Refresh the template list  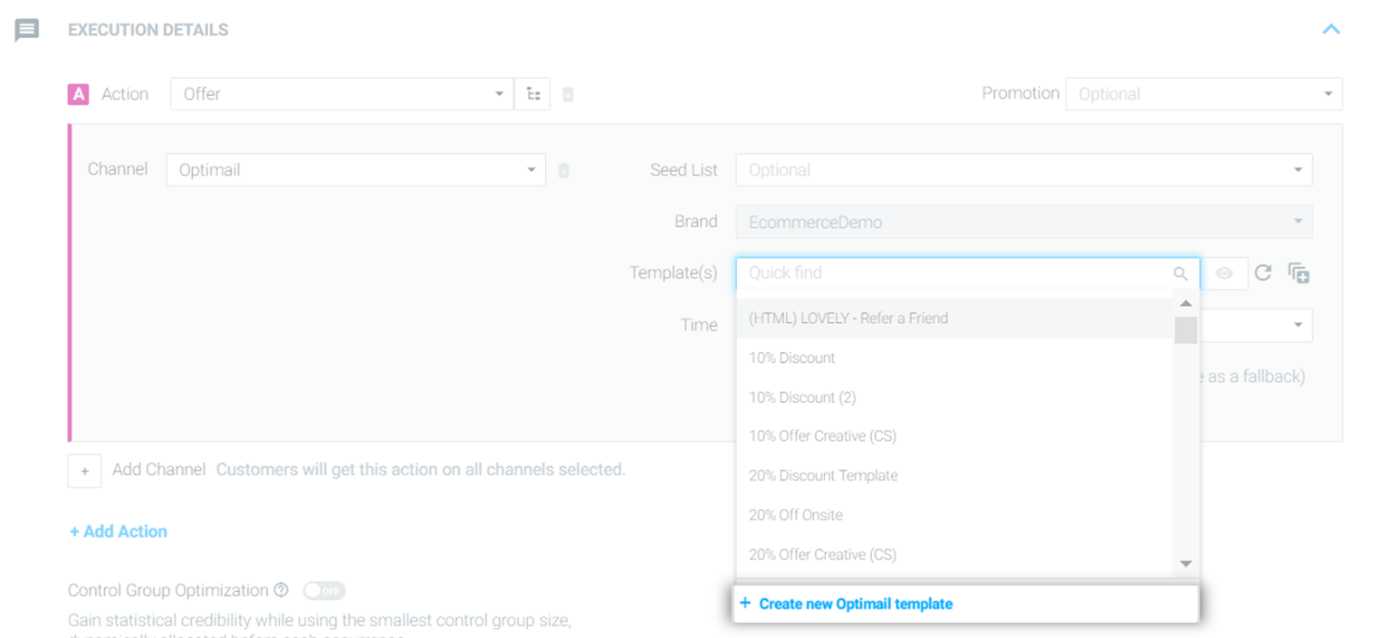coord(1263,273)
